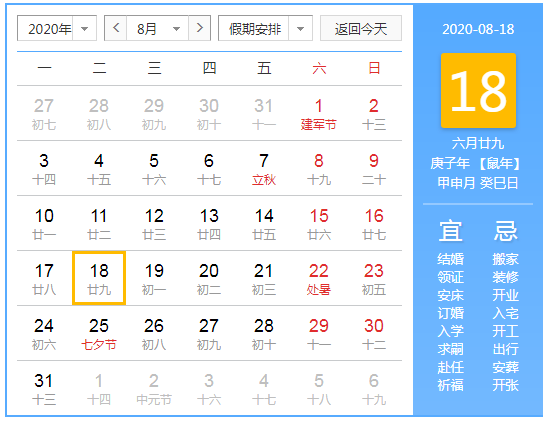Open the 假期安排 holiday dropdown
This screenshot has height=422, width=548.
(265, 28)
